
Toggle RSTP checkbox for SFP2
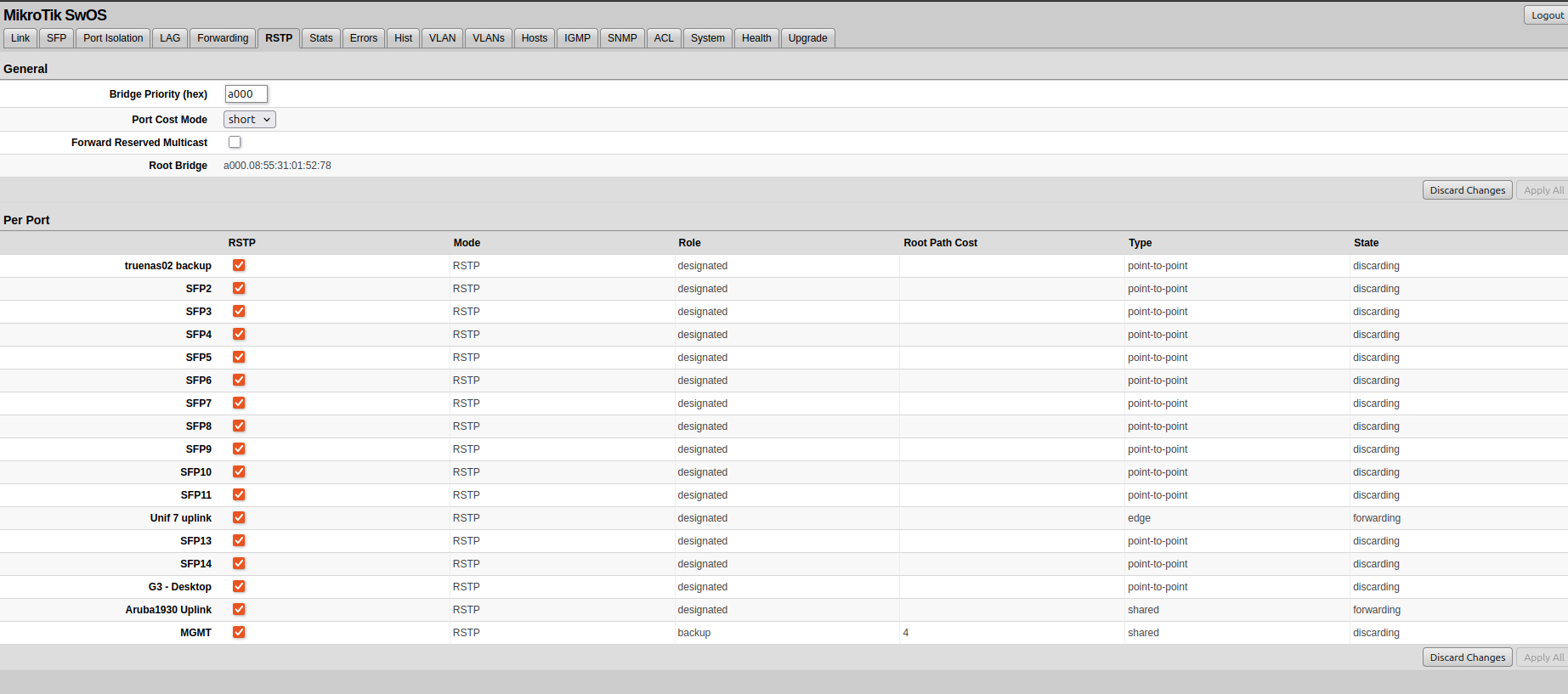239,288
